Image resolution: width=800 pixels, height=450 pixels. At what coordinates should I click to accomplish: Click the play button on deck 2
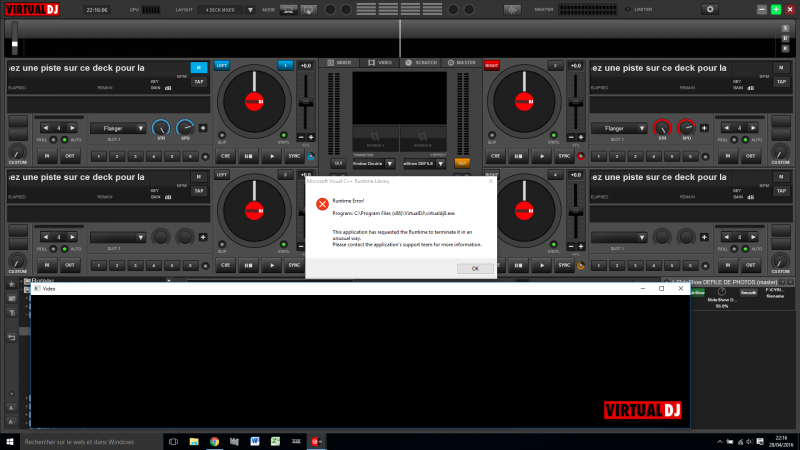(542, 156)
